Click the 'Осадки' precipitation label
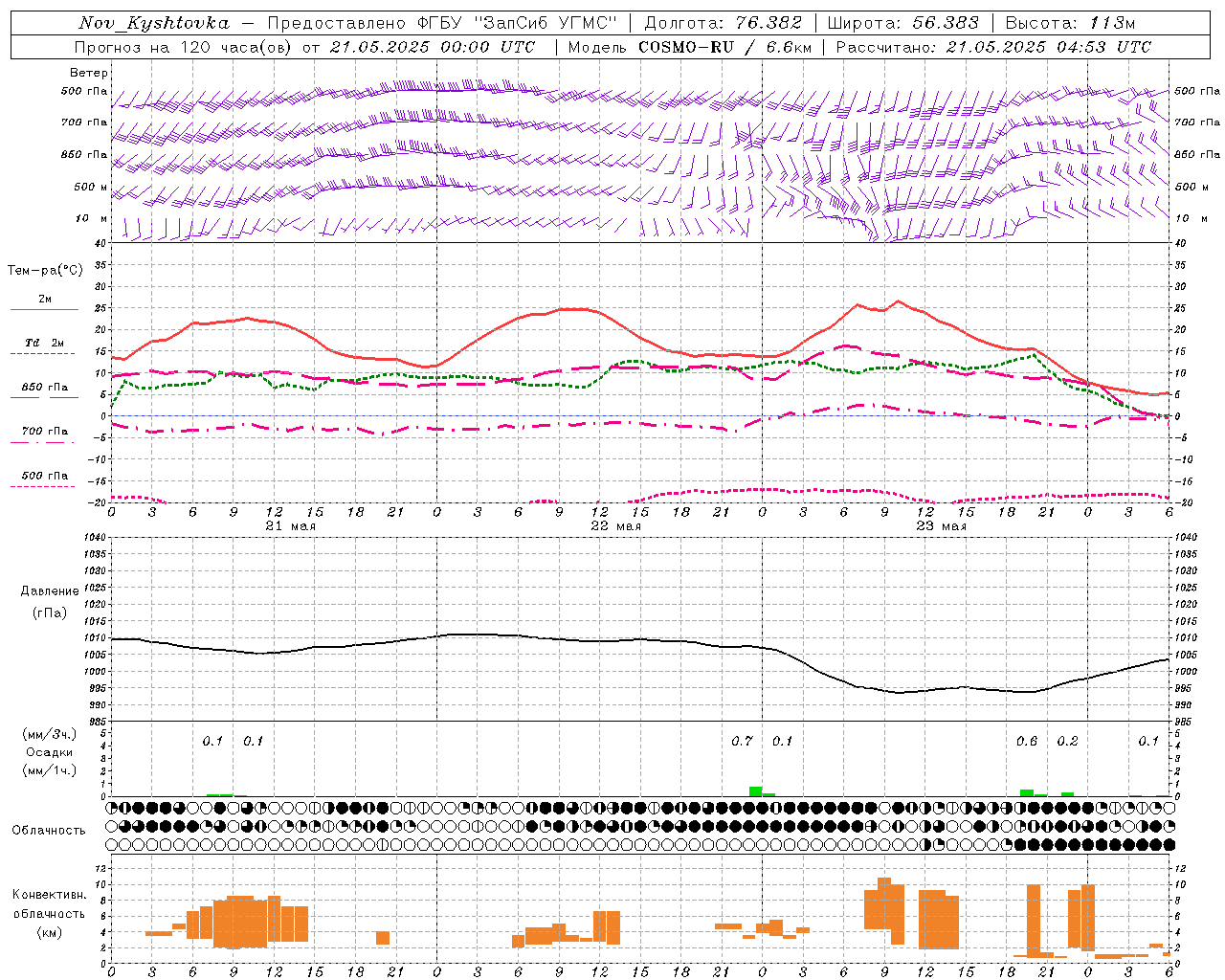This screenshot has width=1225, height=980. click(x=50, y=752)
